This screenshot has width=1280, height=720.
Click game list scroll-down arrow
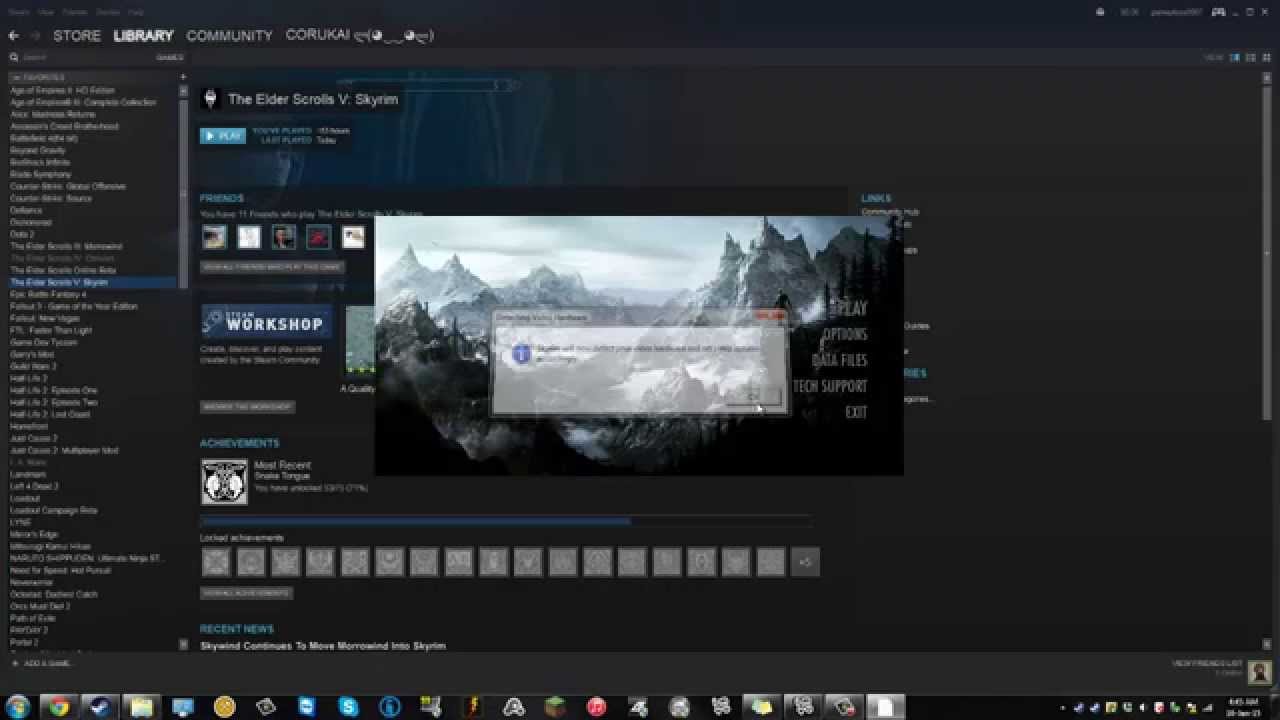click(x=183, y=645)
